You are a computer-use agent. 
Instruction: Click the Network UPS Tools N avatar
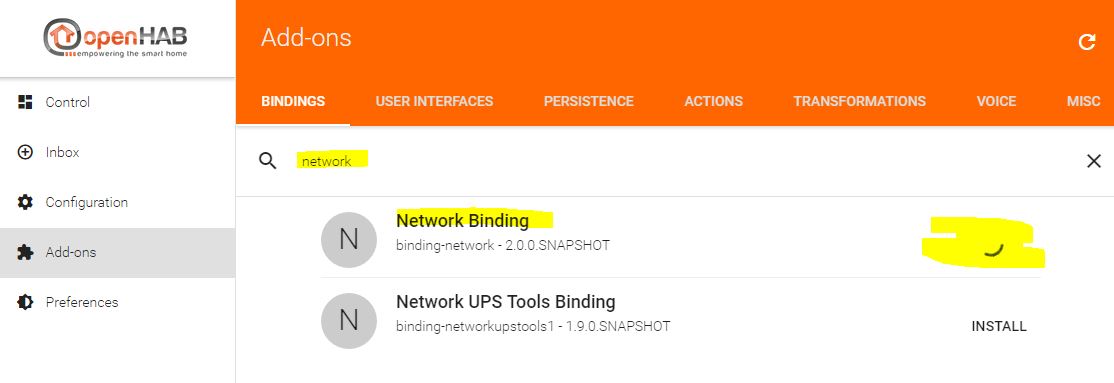tap(348, 320)
